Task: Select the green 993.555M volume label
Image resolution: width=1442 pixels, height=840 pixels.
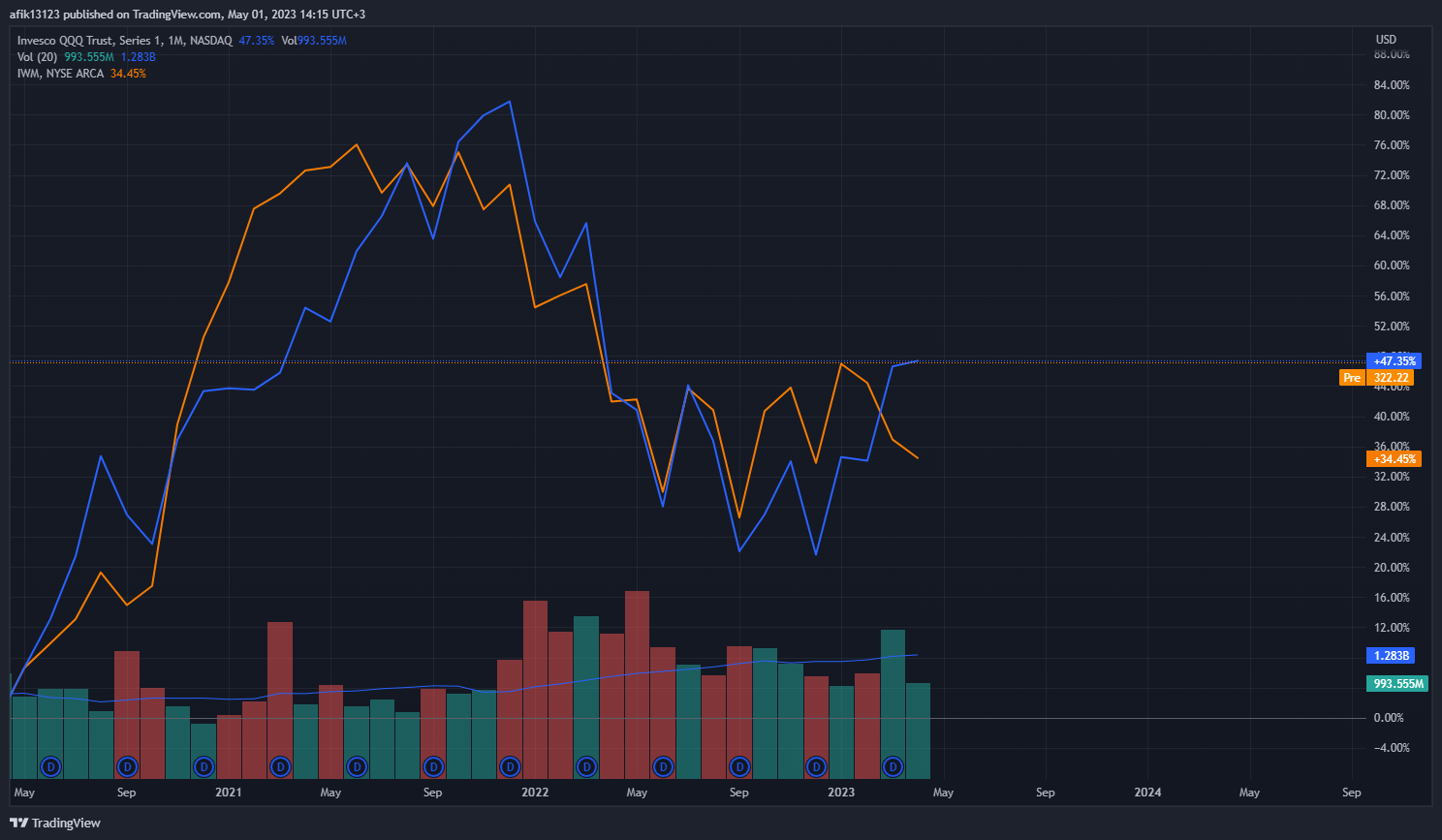Action: [x=1397, y=684]
